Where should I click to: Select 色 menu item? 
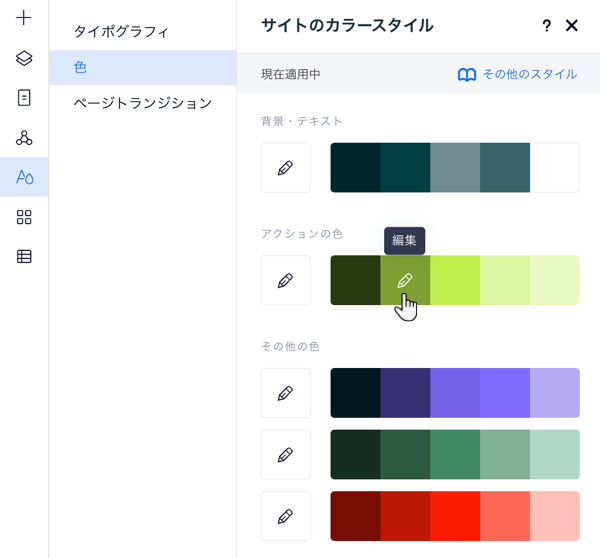[143, 67]
